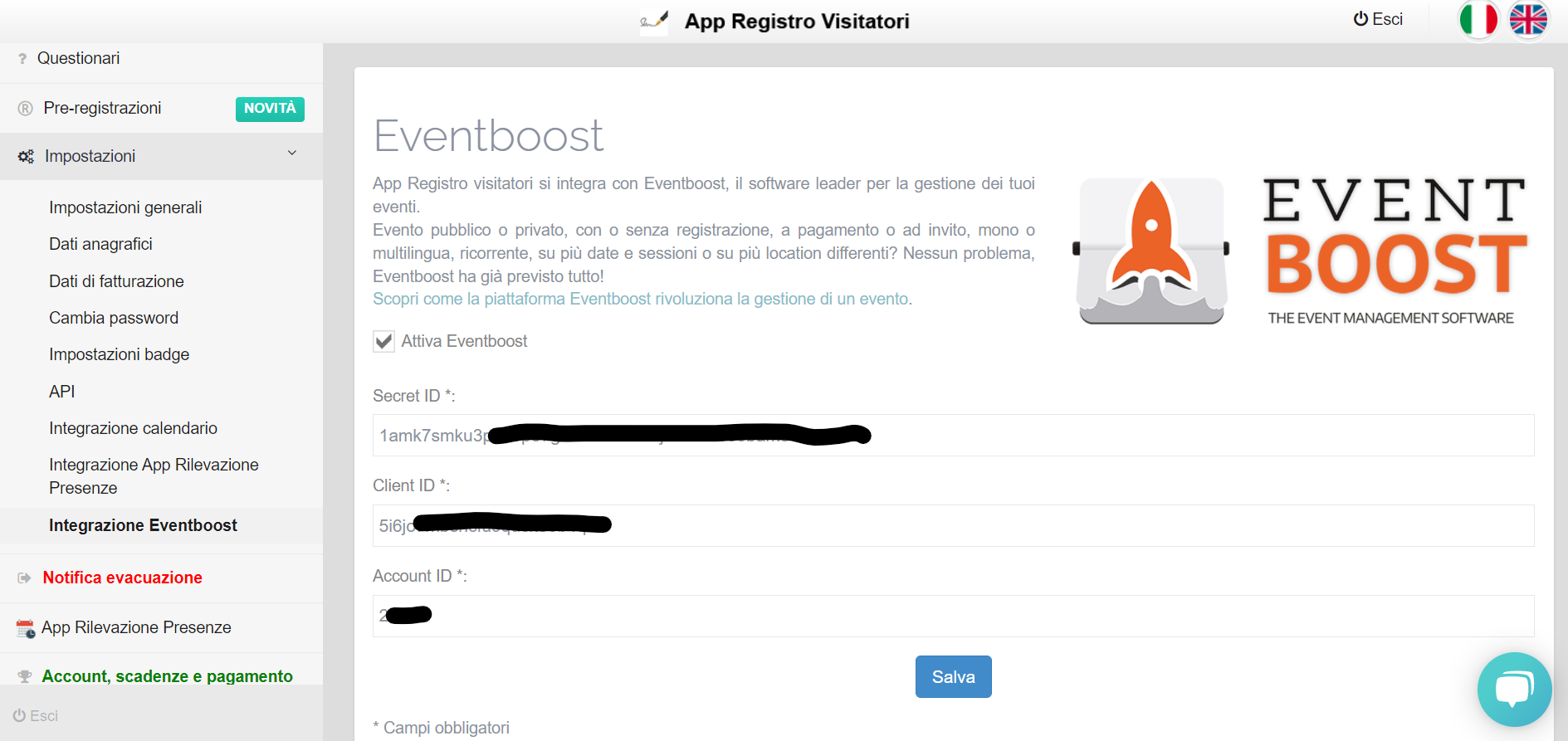The image size is (1568, 741).
Task: Open Integrazione calendario
Action: (133, 428)
